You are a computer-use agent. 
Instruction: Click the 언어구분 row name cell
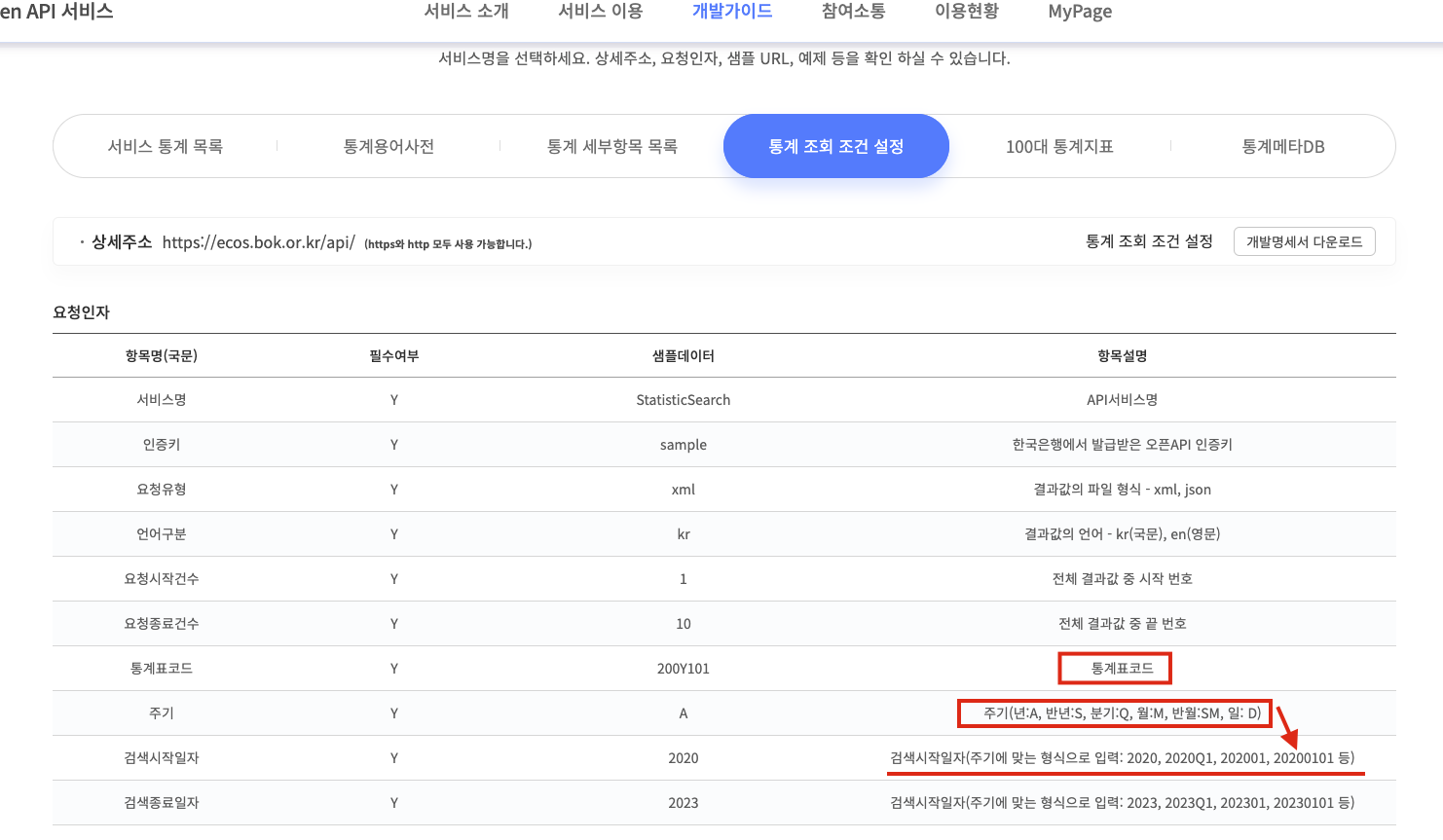pos(162,534)
